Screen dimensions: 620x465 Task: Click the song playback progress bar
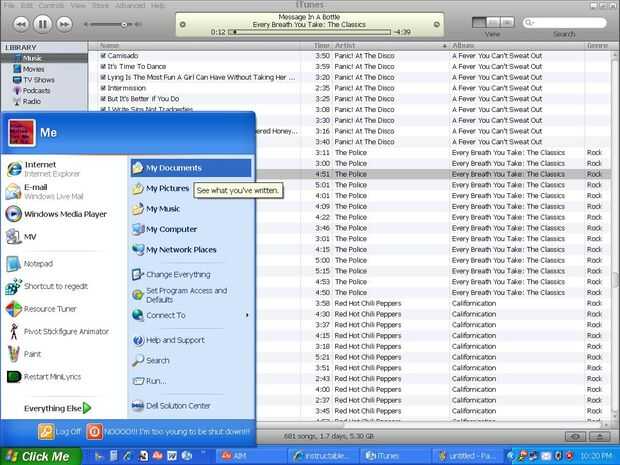pyautogui.click(x=309, y=32)
